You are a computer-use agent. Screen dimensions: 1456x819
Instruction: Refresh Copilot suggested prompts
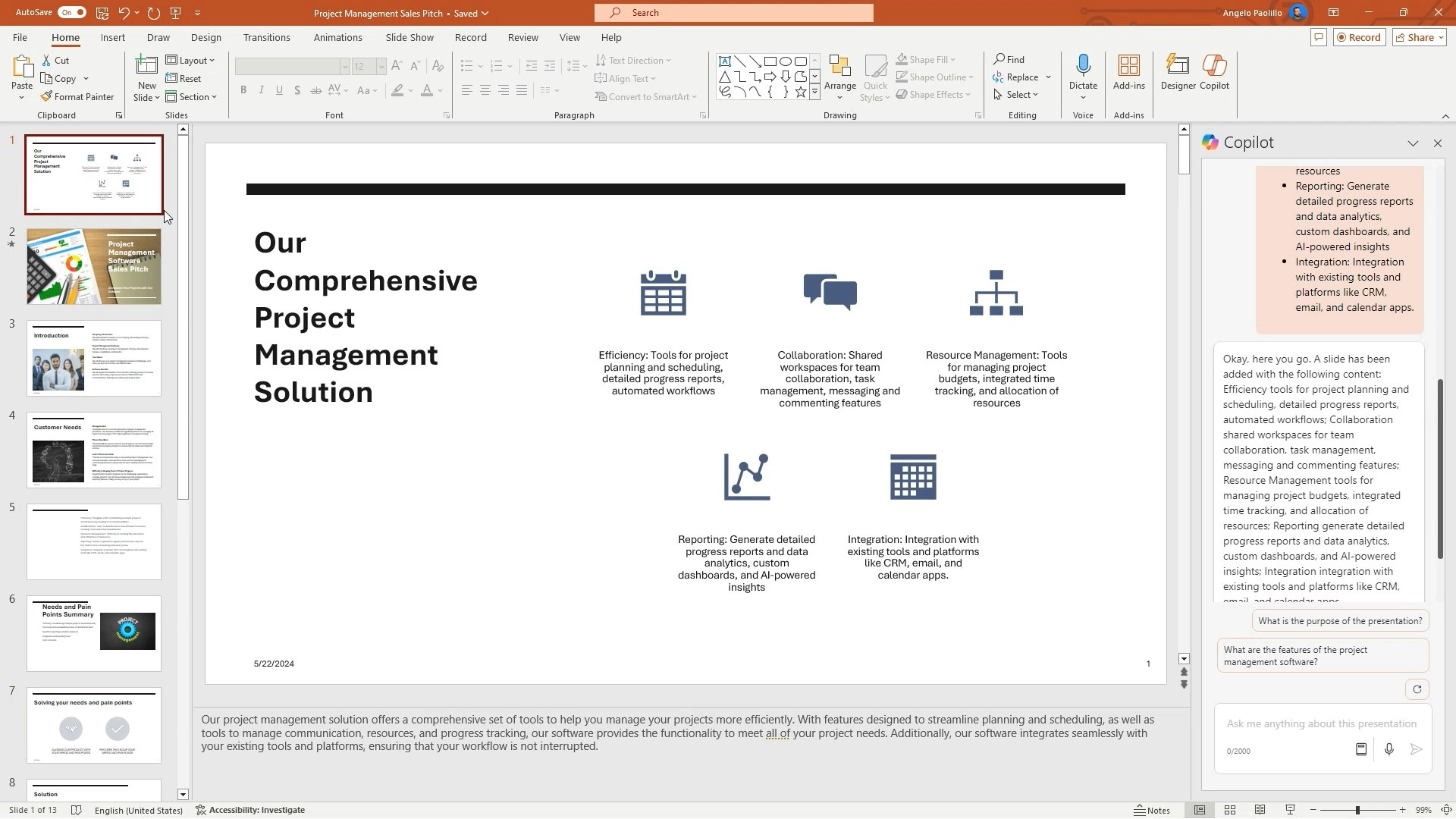[1417, 689]
